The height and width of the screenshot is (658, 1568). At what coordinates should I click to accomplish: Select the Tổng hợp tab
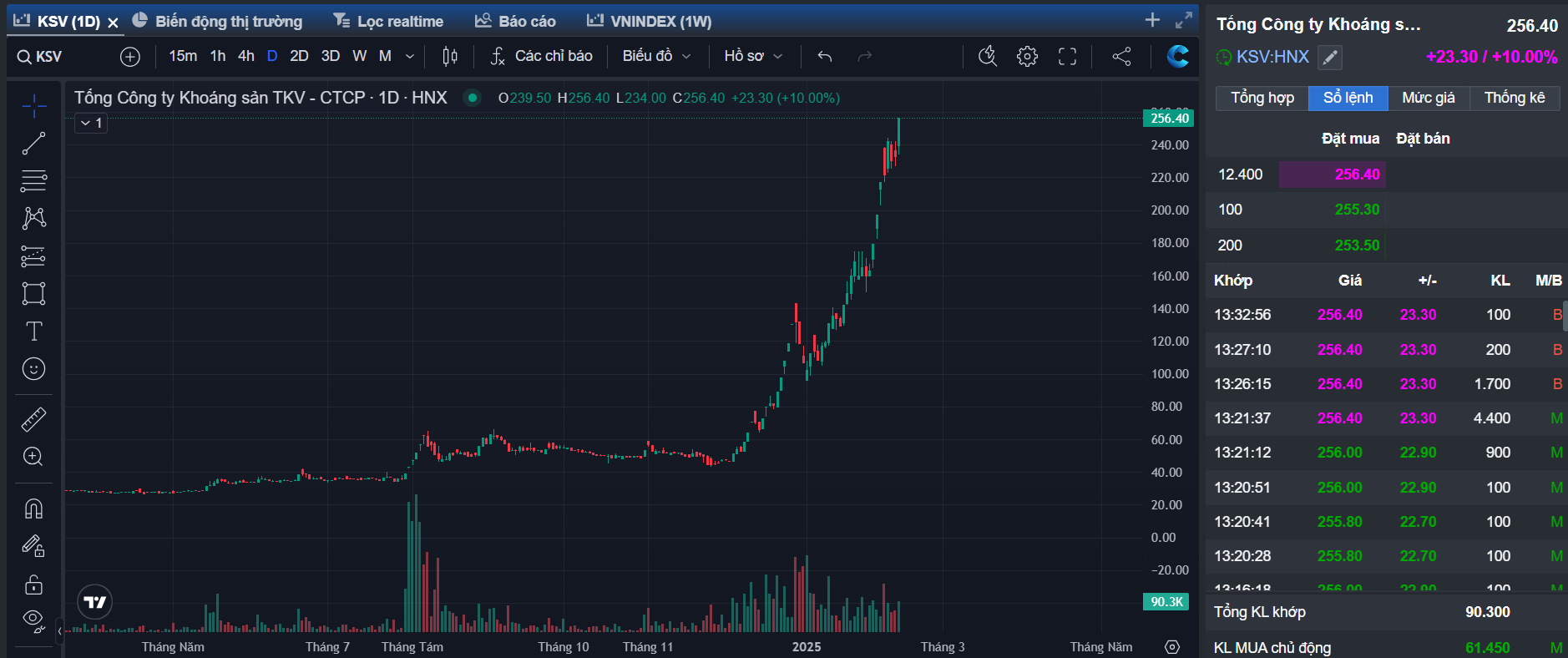tap(1262, 98)
